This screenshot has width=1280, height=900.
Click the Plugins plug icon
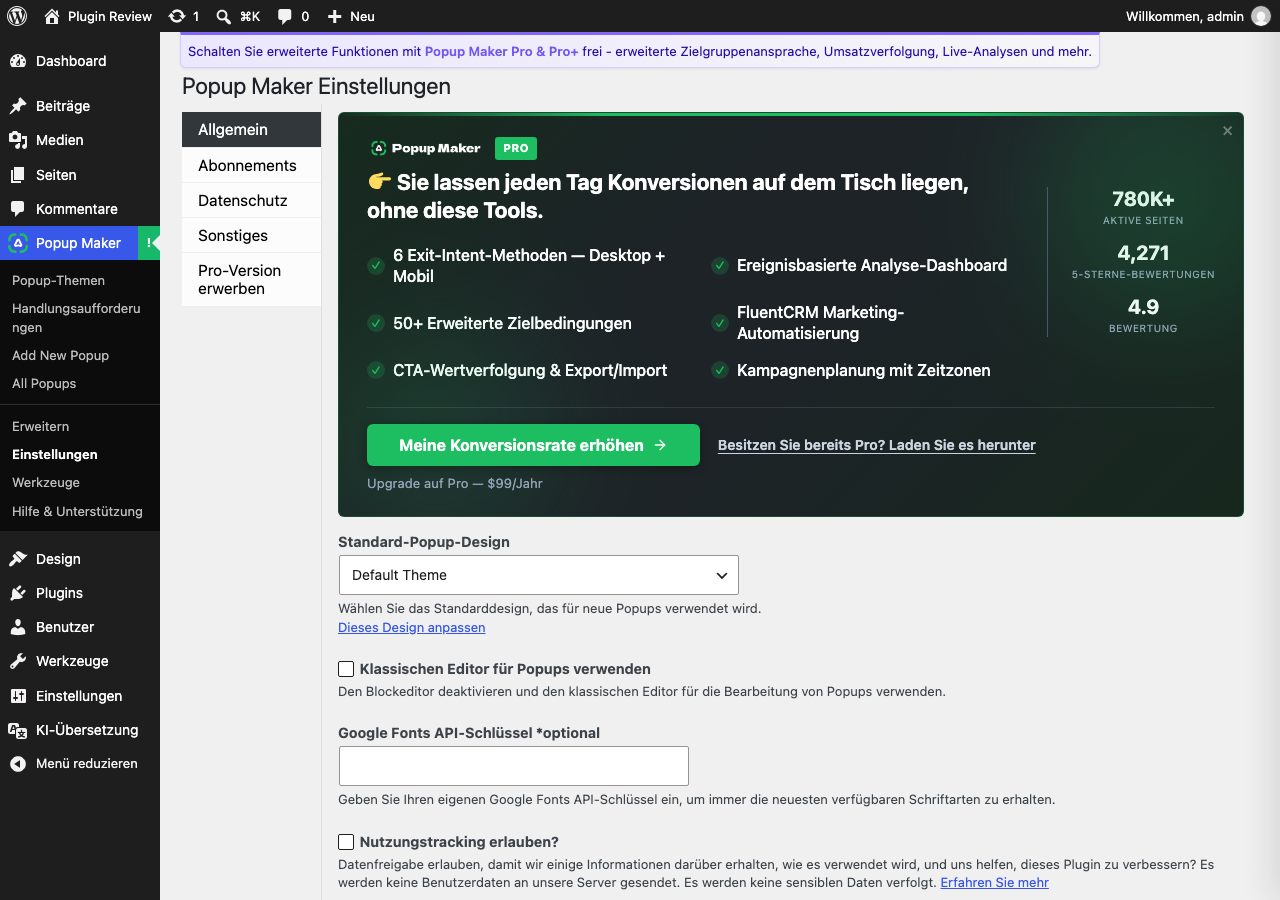18,593
